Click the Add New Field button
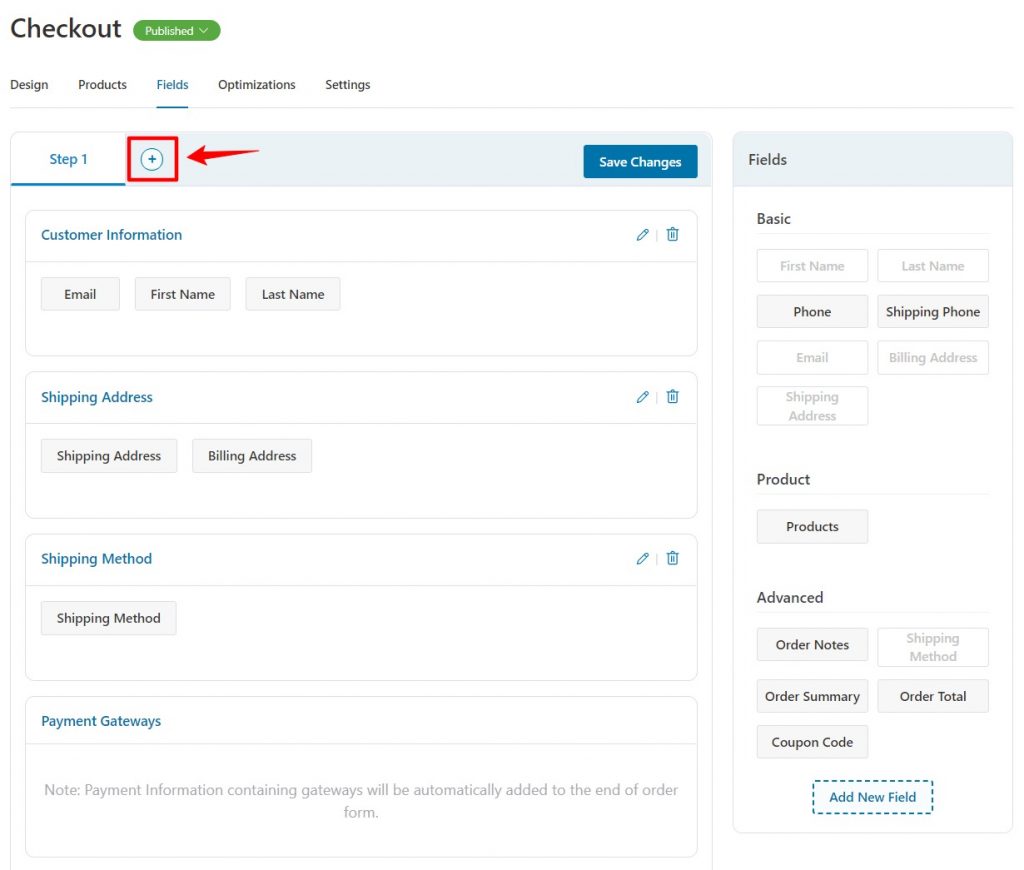Screen dimensions: 1024x870 pos(872,797)
